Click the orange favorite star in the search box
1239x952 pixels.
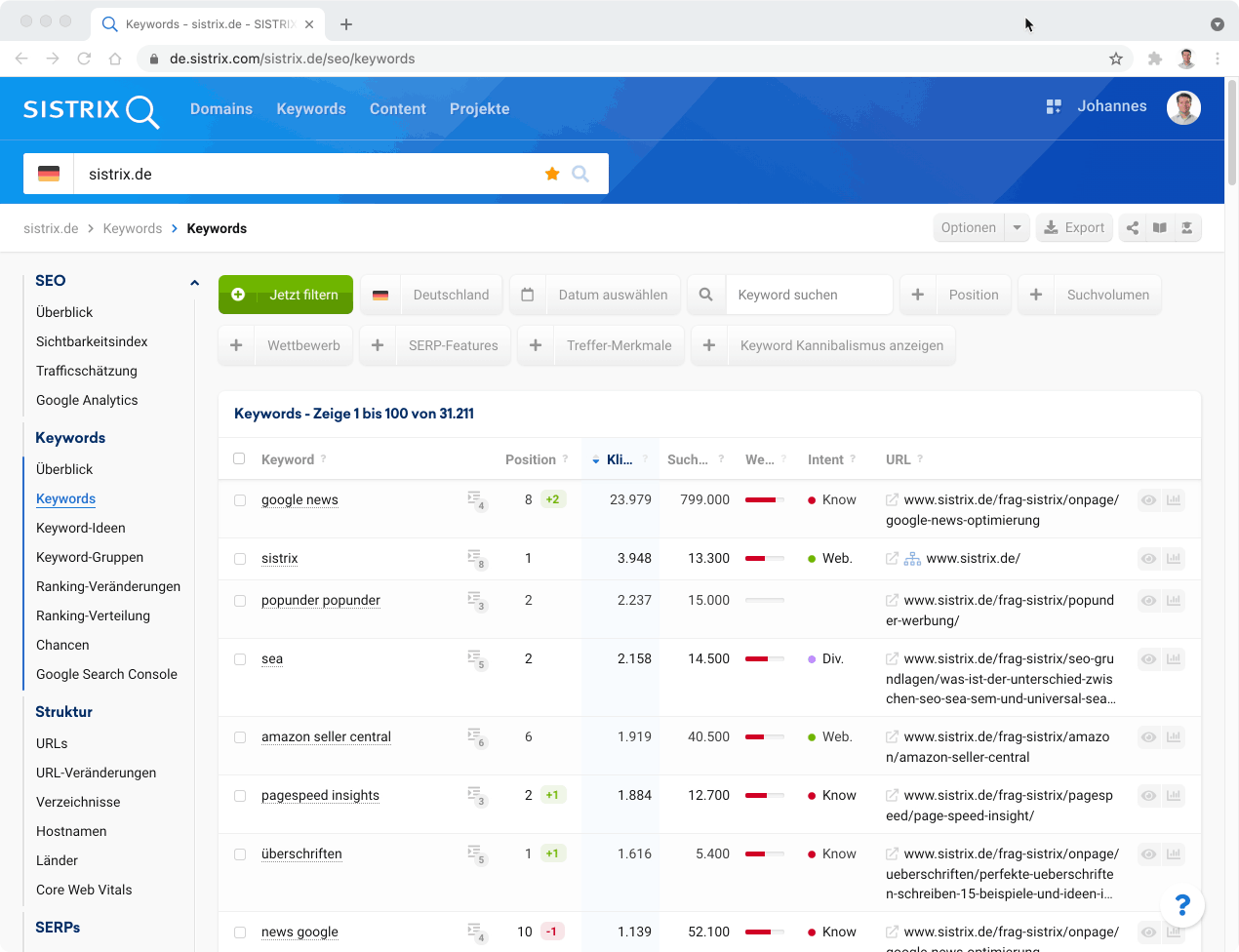coord(552,174)
